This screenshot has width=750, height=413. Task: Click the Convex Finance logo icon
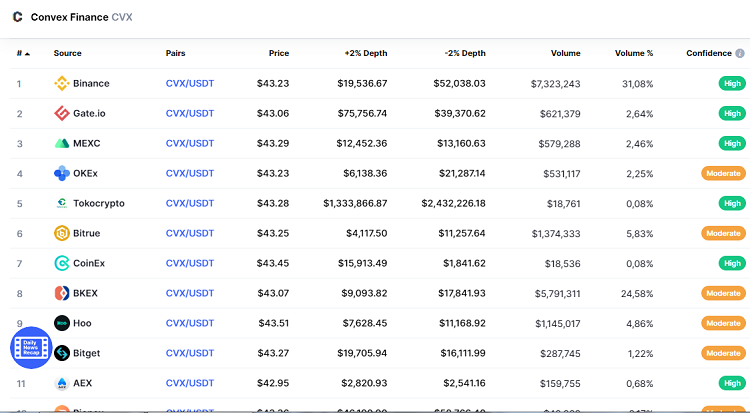pyautogui.click(x=17, y=17)
